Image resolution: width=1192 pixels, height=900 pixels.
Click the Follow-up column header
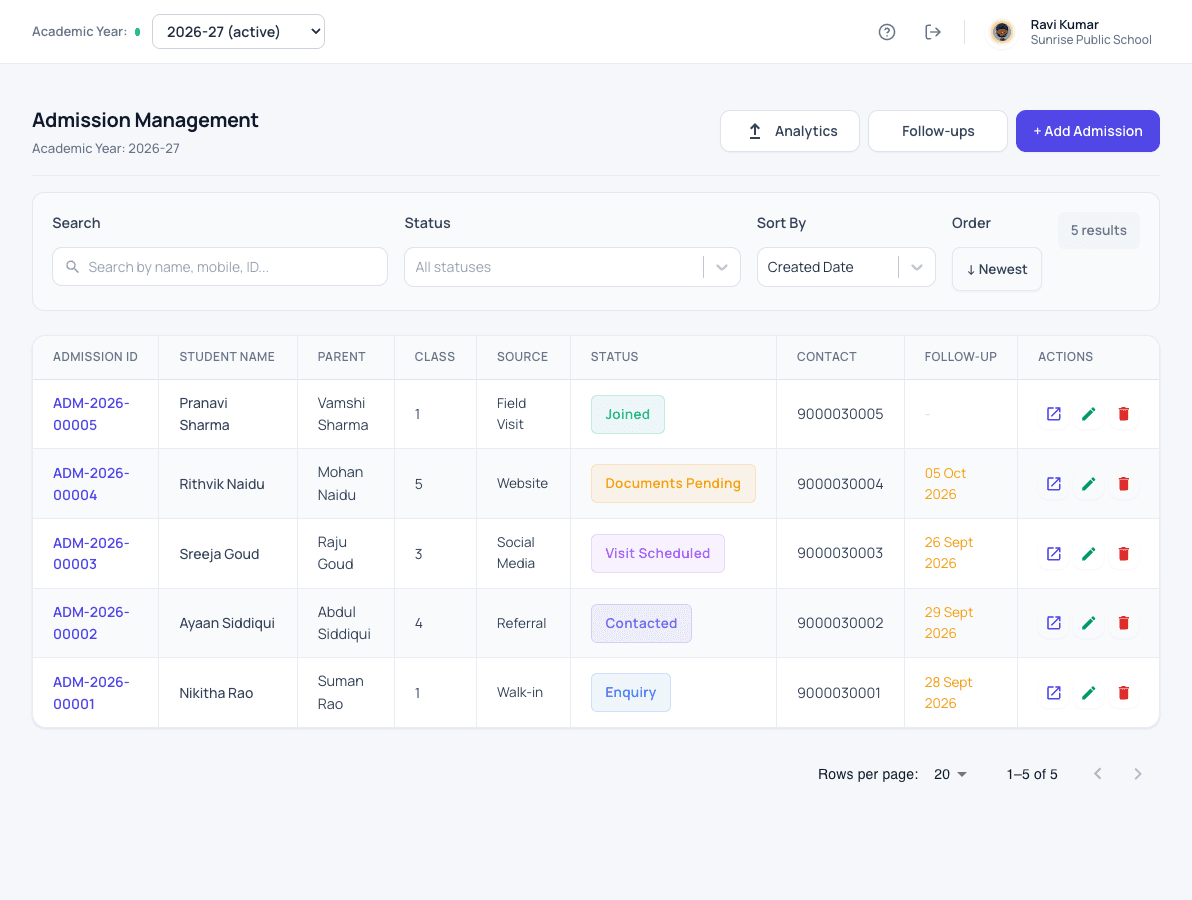pos(960,357)
